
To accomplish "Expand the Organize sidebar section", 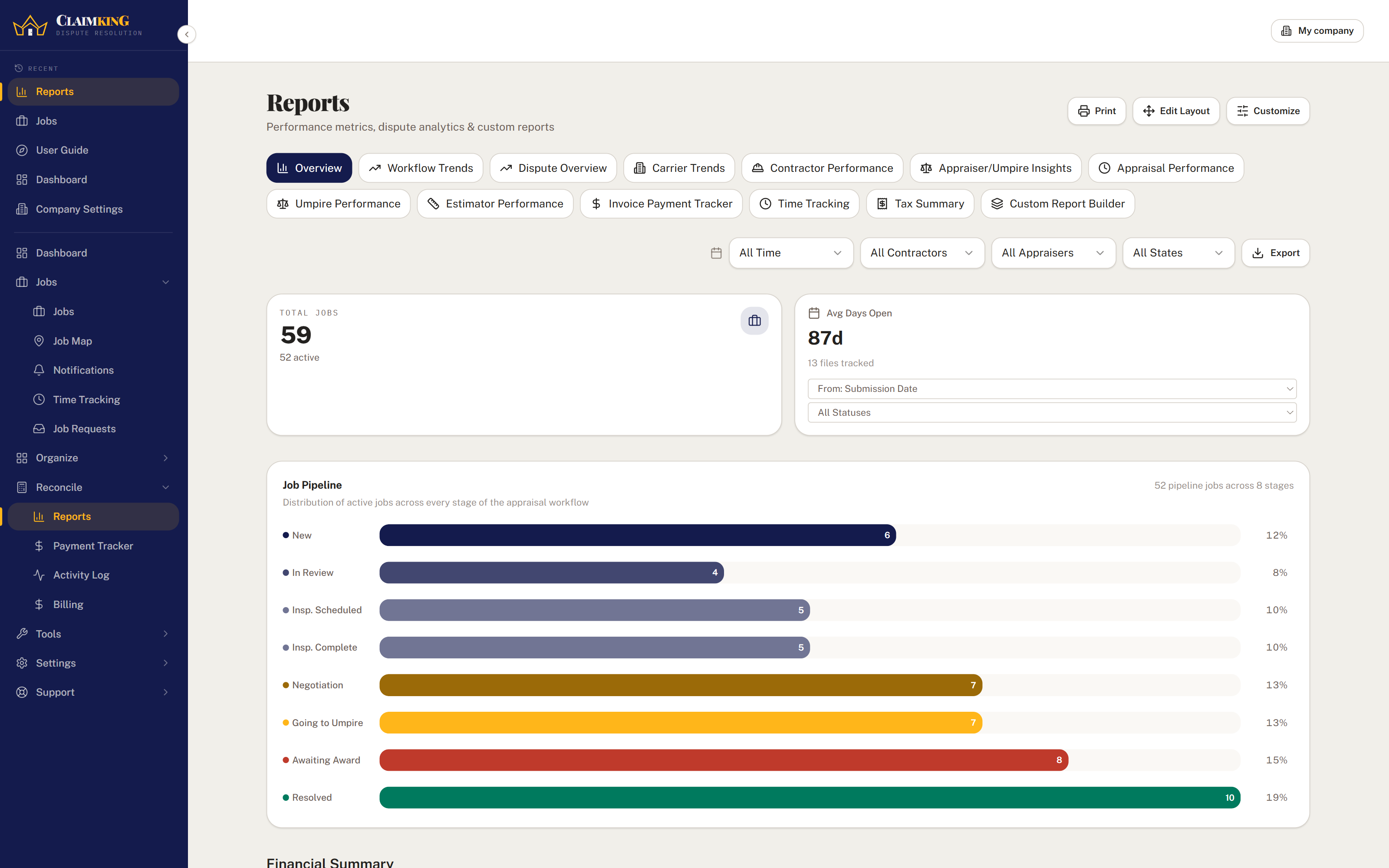I will tap(94, 458).
